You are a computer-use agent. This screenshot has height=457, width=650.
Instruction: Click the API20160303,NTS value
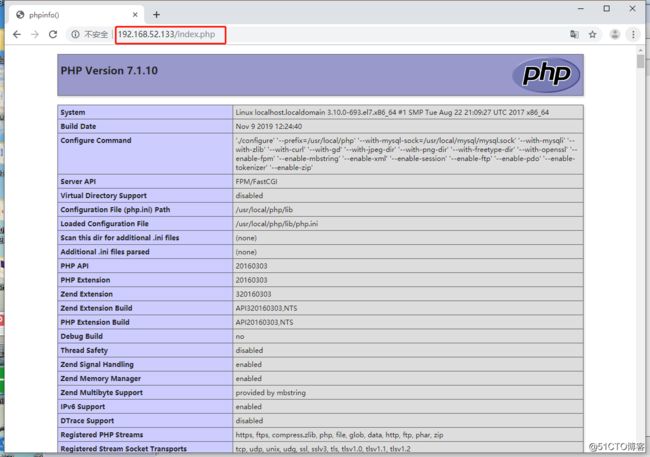[264, 323]
